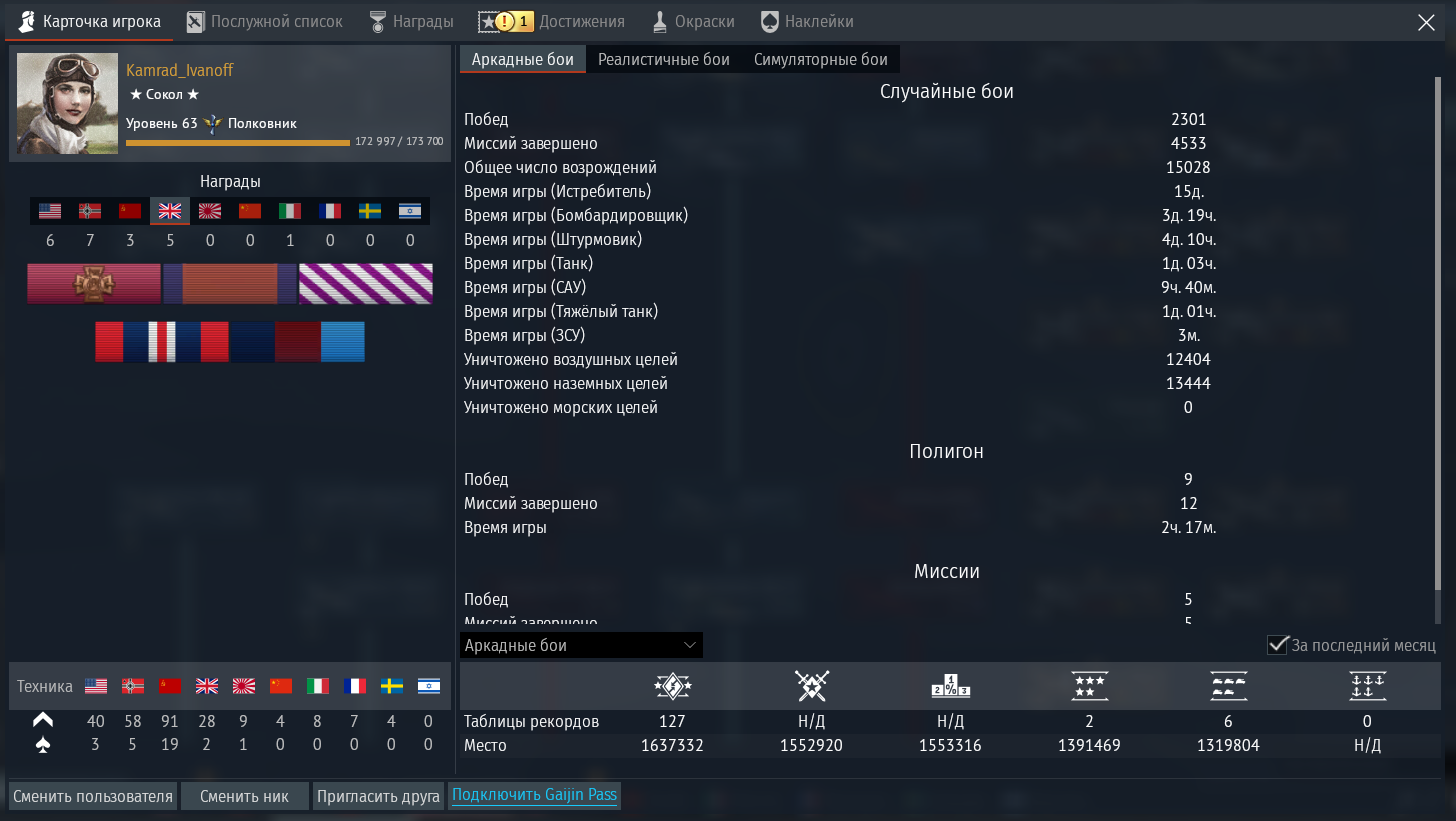1456x821 pixels.
Task: Click the podium win-rate leaderboard icon
Action: [x=950, y=686]
